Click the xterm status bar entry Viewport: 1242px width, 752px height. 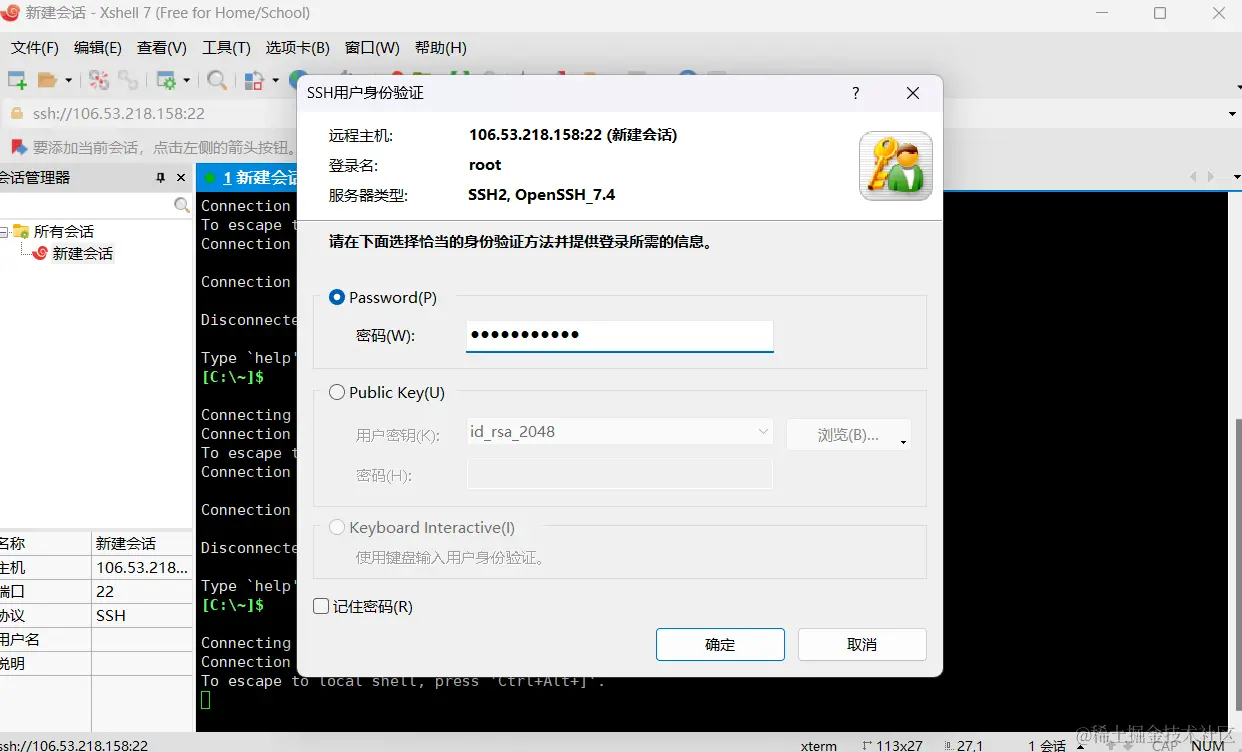819,745
